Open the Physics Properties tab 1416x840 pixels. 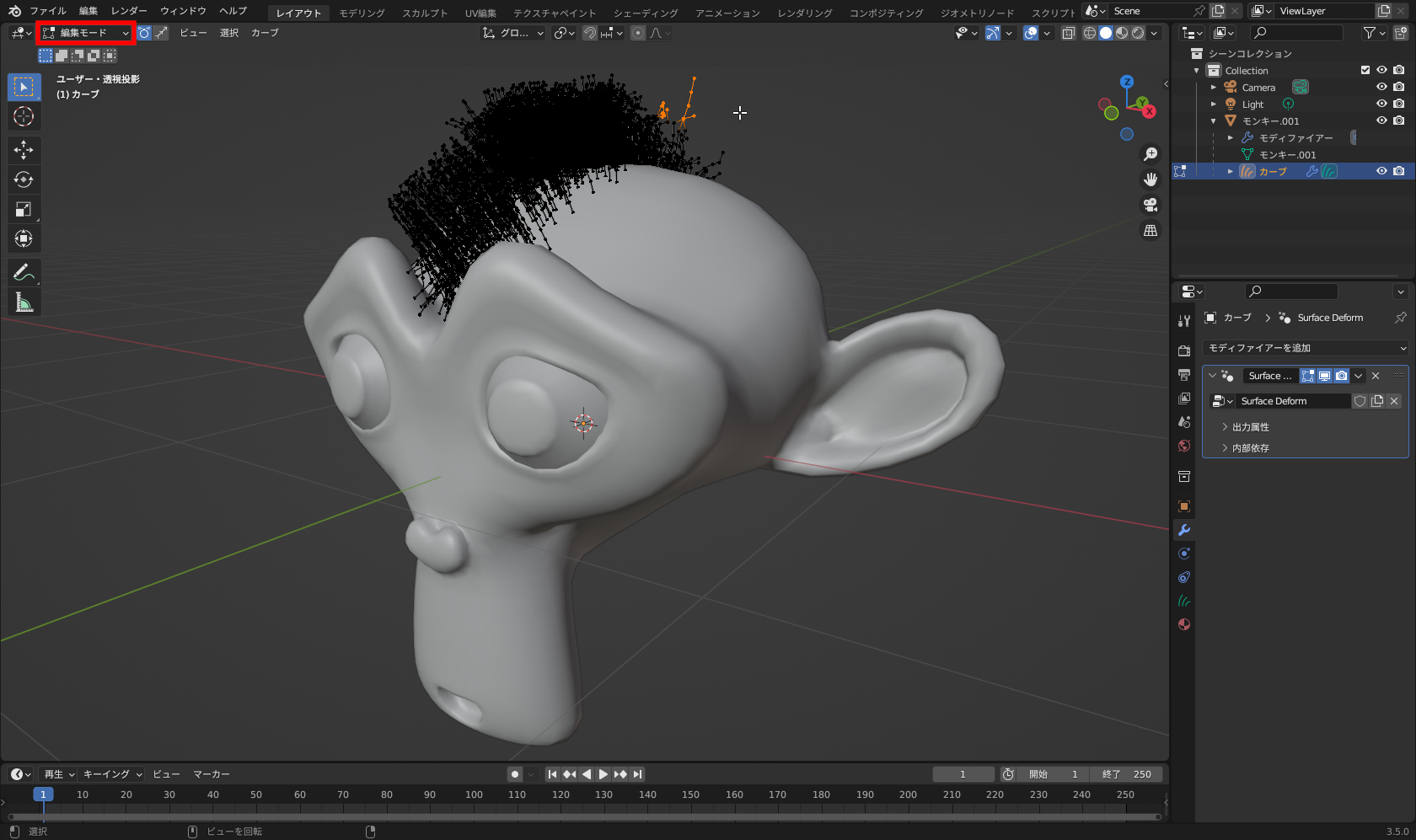click(1184, 577)
